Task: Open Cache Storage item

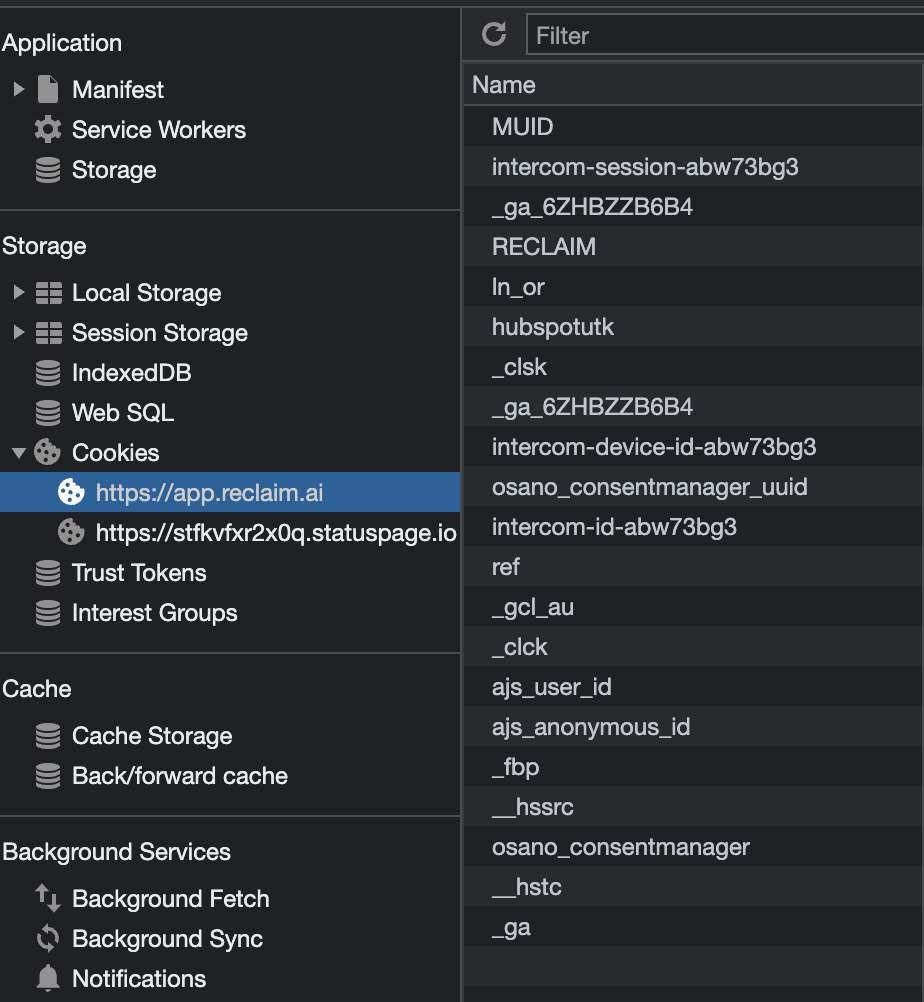Action: [x=152, y=736]
